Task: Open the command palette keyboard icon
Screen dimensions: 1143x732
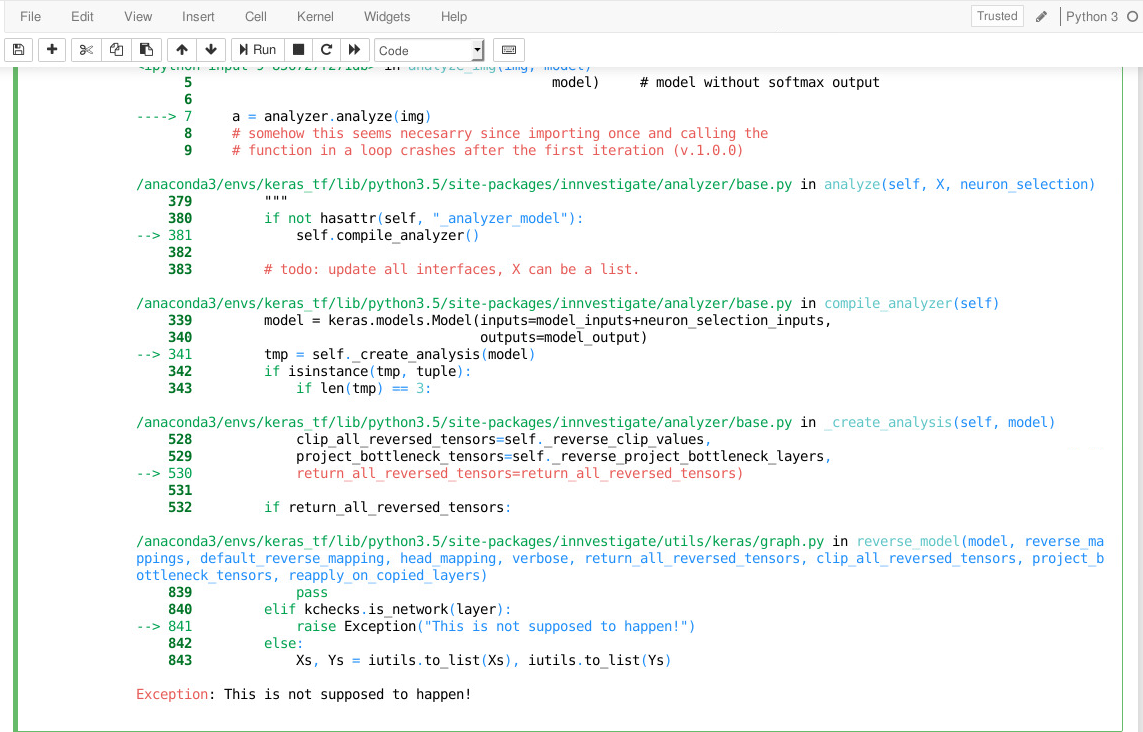Action: pos(509,50)
